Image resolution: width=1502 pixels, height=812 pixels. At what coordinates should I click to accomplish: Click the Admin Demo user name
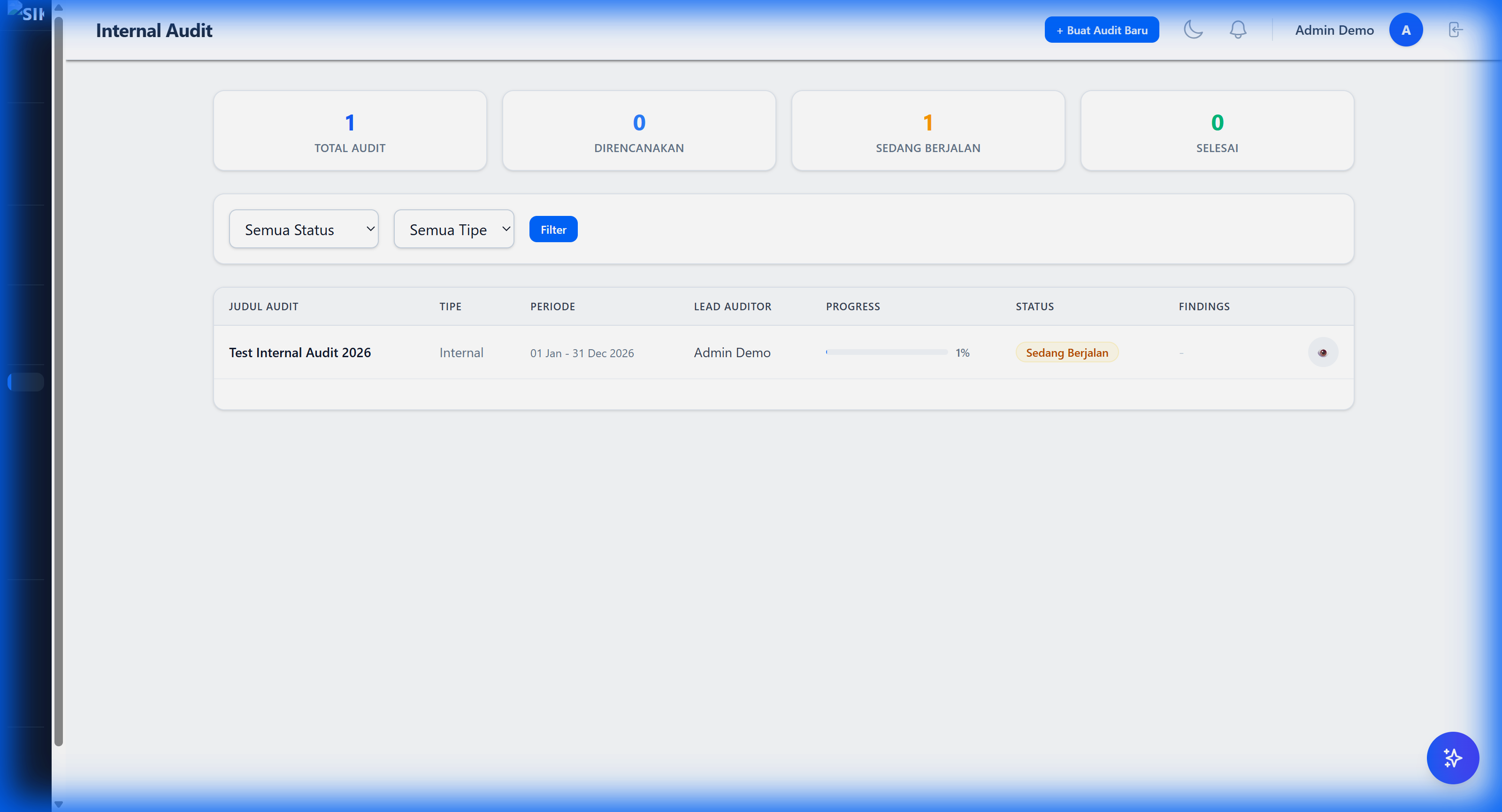pyautogui.click(x=1334, y=31)
